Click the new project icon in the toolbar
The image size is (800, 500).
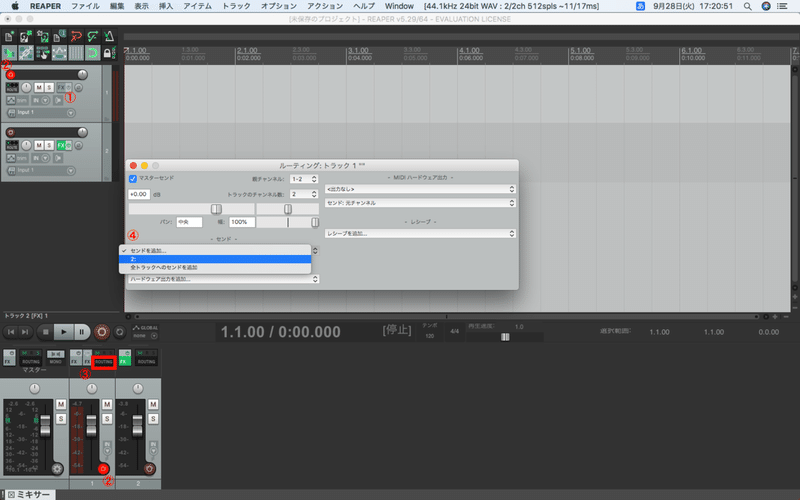click(x=9, y=36)
